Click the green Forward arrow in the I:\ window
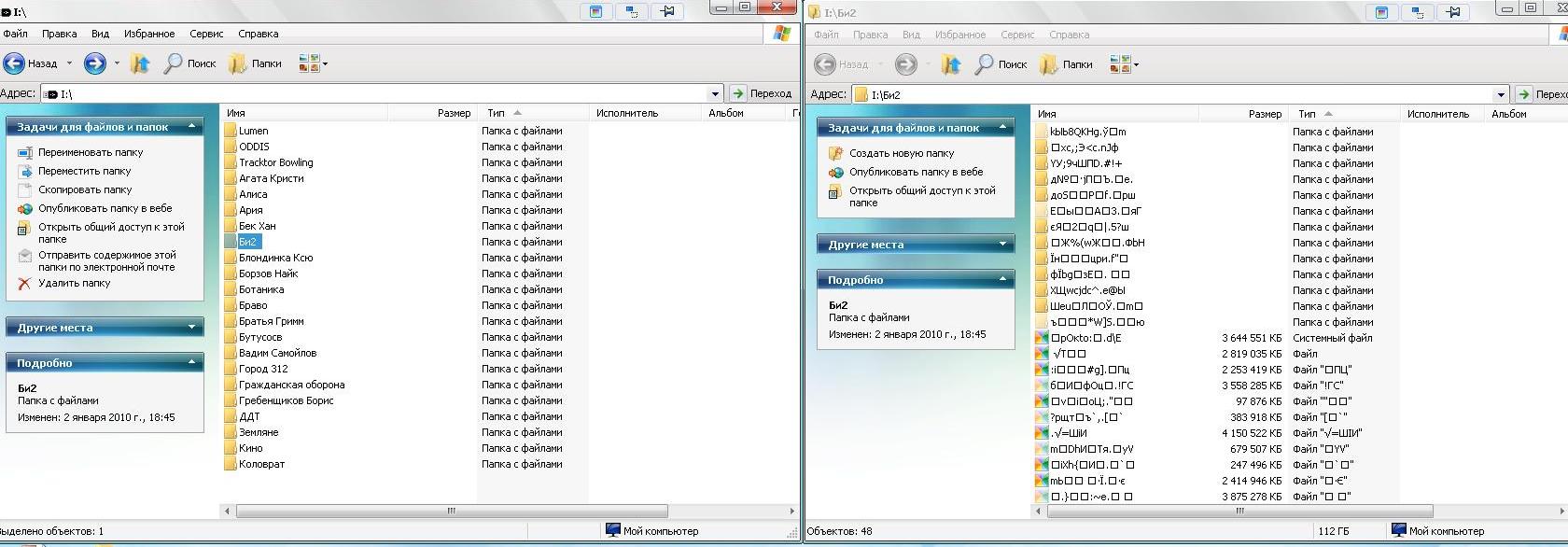Viewport: 1568px width, 547px height. 94,63
